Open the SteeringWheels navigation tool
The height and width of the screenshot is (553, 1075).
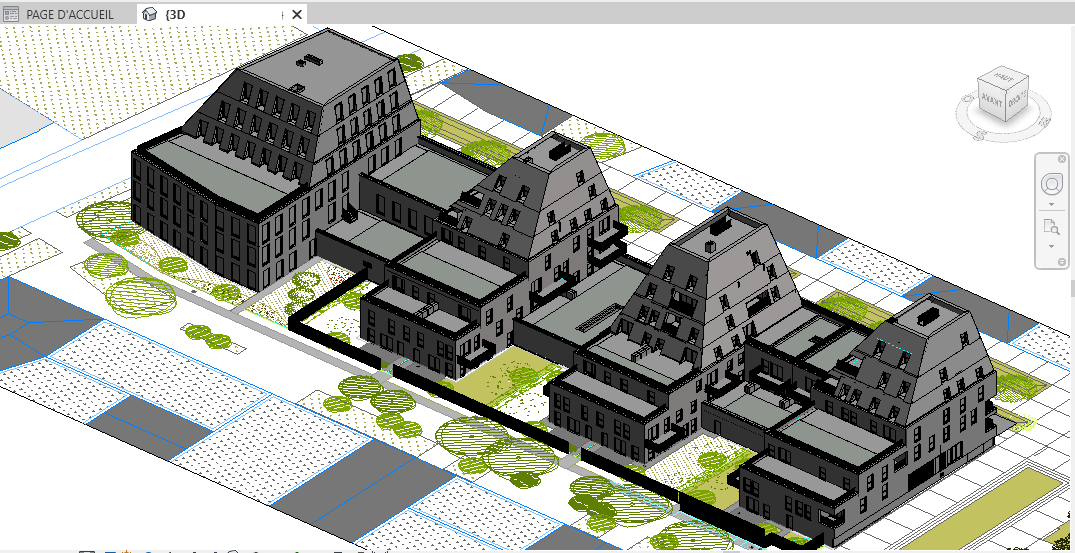pos(1051,185)
